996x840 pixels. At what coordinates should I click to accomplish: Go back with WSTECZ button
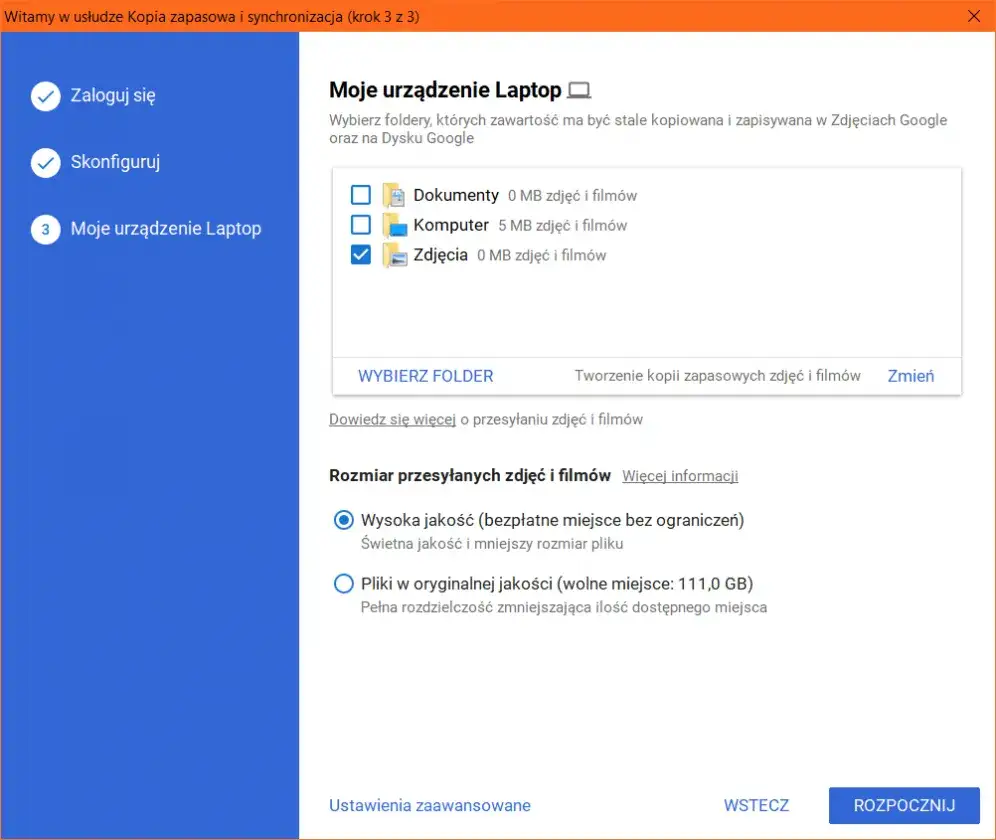pyautogui.click(x=756, y=806)
